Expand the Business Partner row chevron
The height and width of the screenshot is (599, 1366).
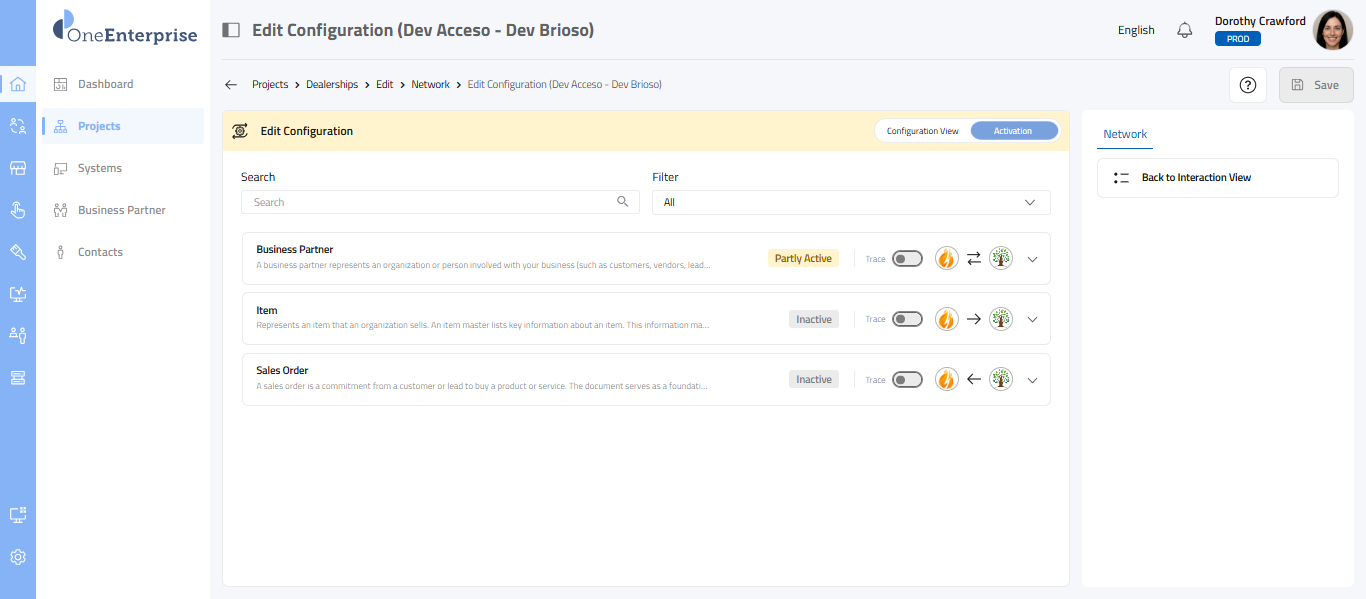[1033, 259]
